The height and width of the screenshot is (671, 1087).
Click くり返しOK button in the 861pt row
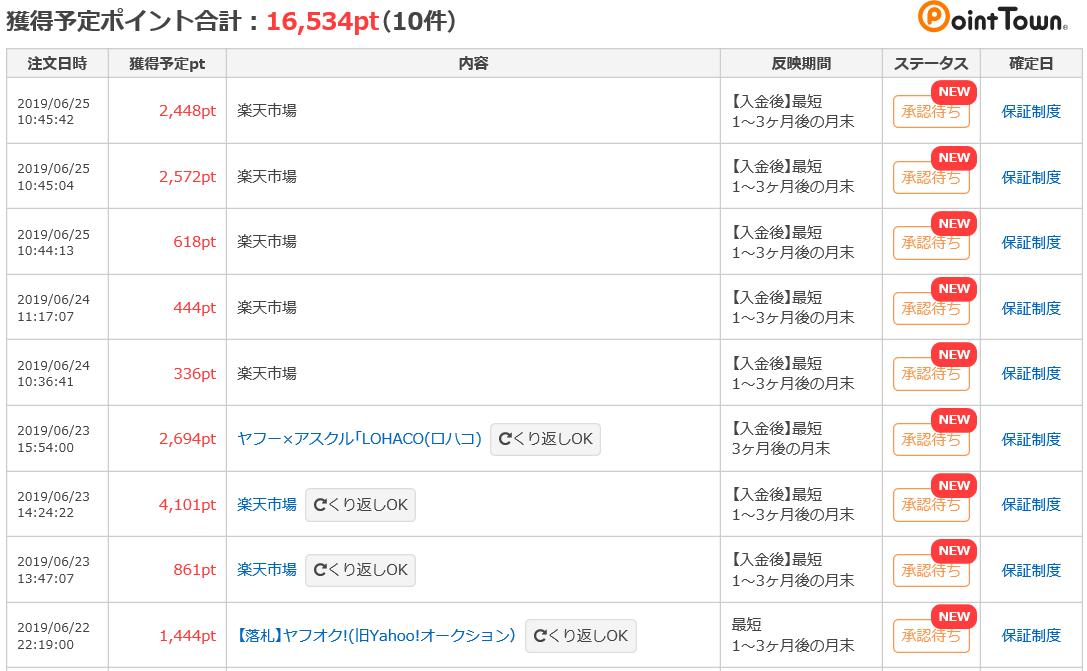click(360, 570)
